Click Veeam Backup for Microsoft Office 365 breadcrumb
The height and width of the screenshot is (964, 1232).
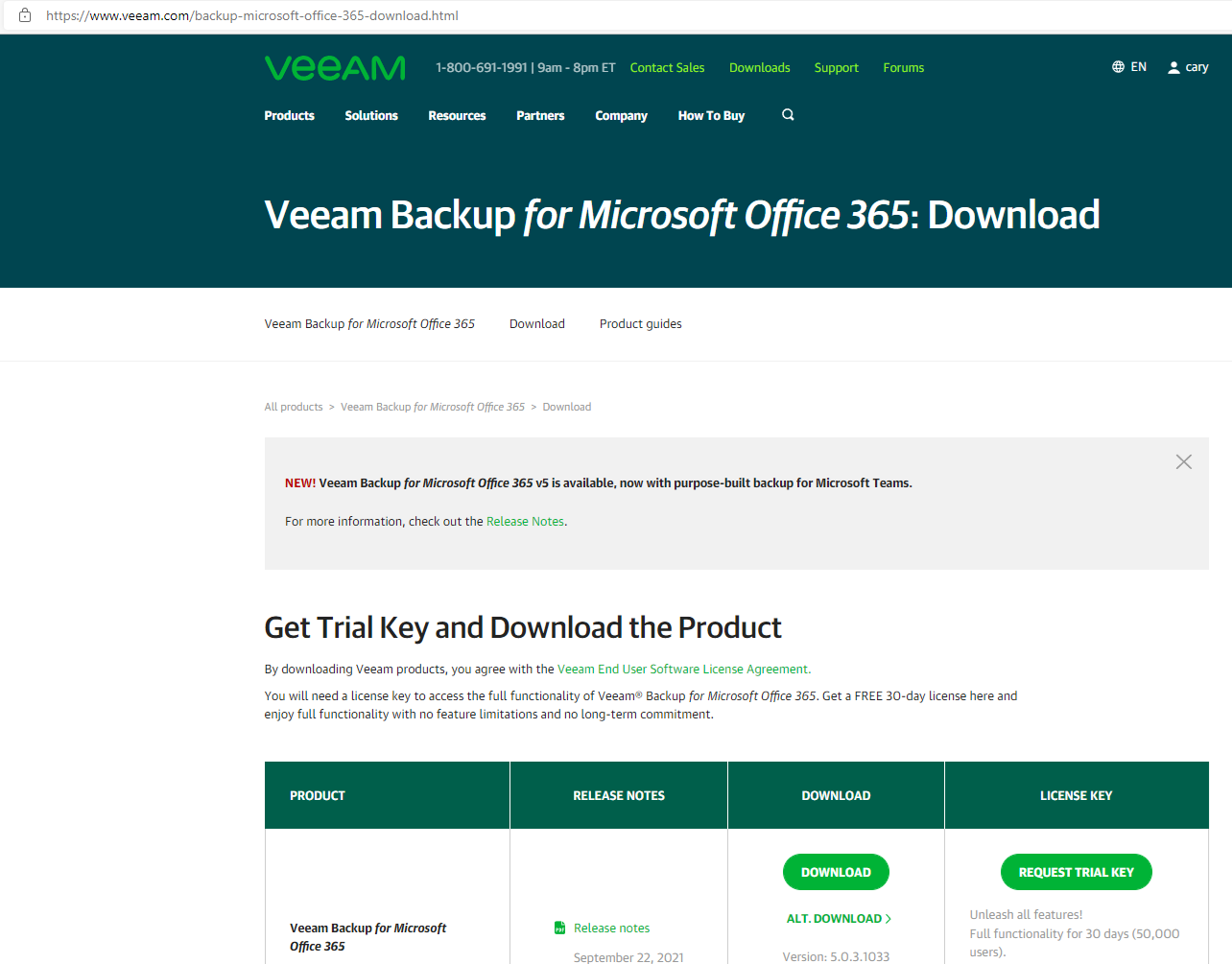[433, 407]
